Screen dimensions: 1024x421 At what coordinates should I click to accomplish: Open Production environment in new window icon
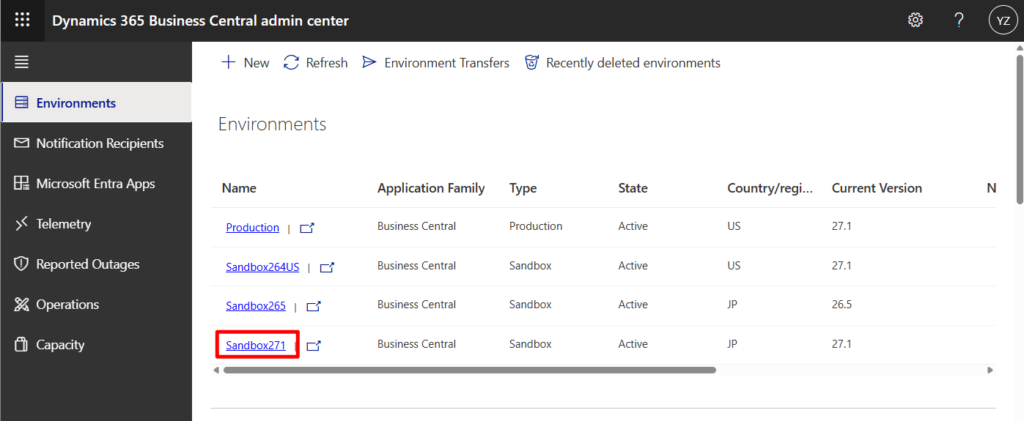[x=307, y=228]
